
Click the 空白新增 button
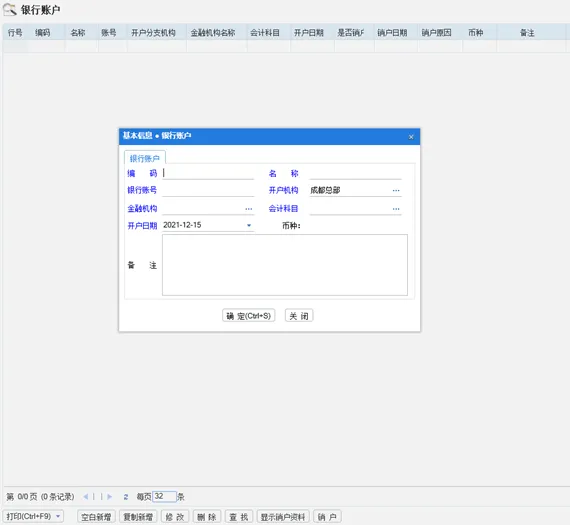coord(96,517)
